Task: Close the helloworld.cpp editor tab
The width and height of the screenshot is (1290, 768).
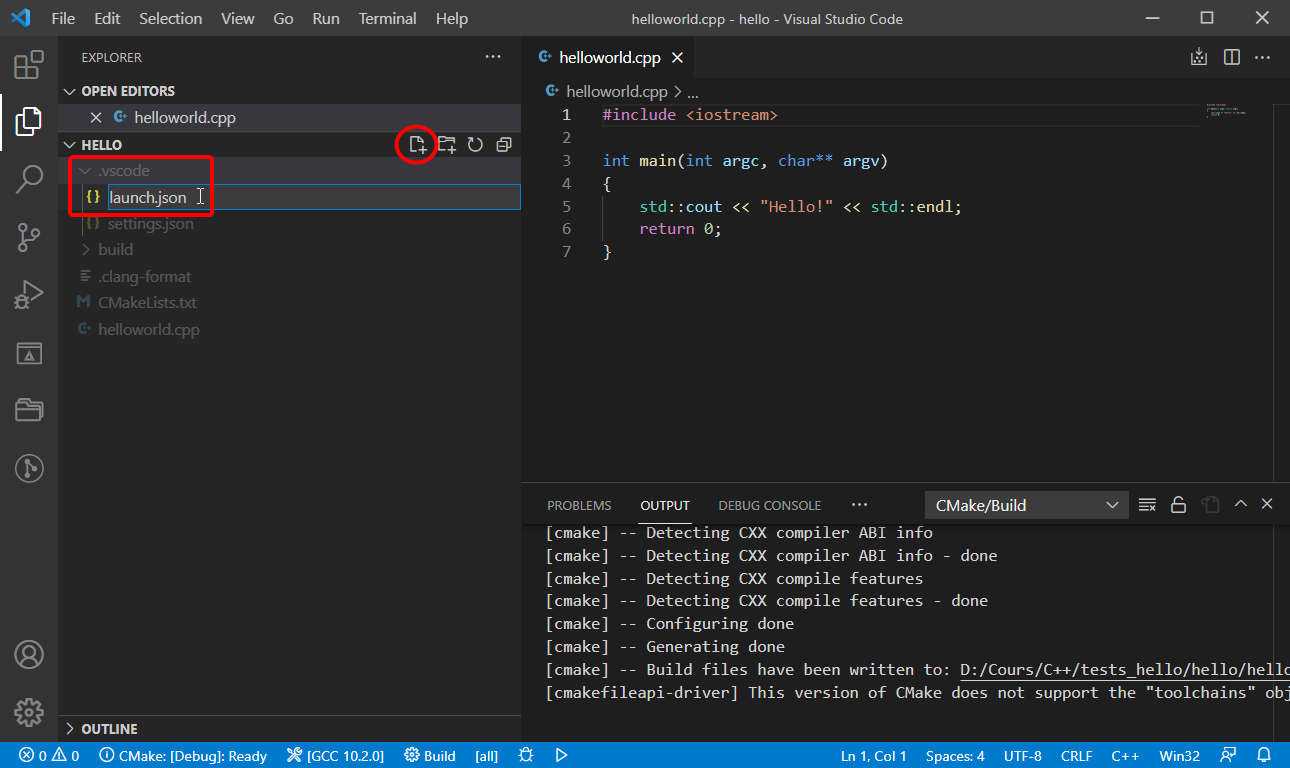Action: (x=677, y=58)
